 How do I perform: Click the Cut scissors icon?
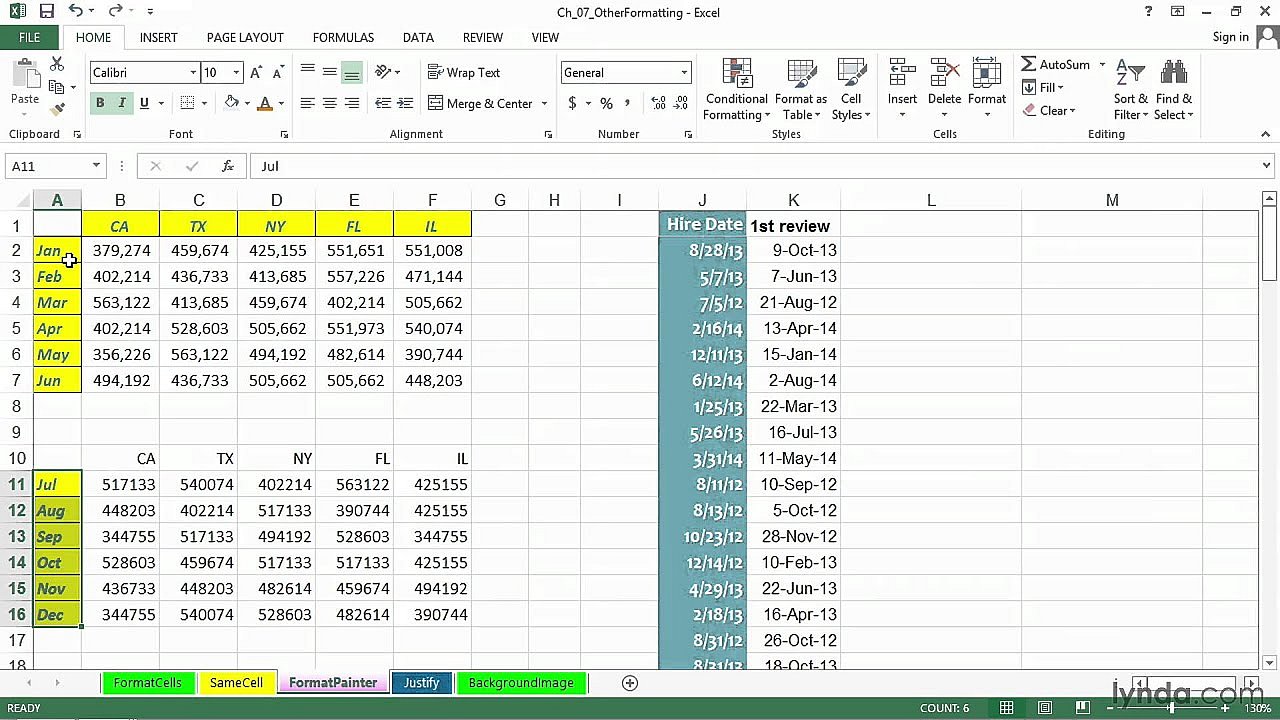point(57,65)
